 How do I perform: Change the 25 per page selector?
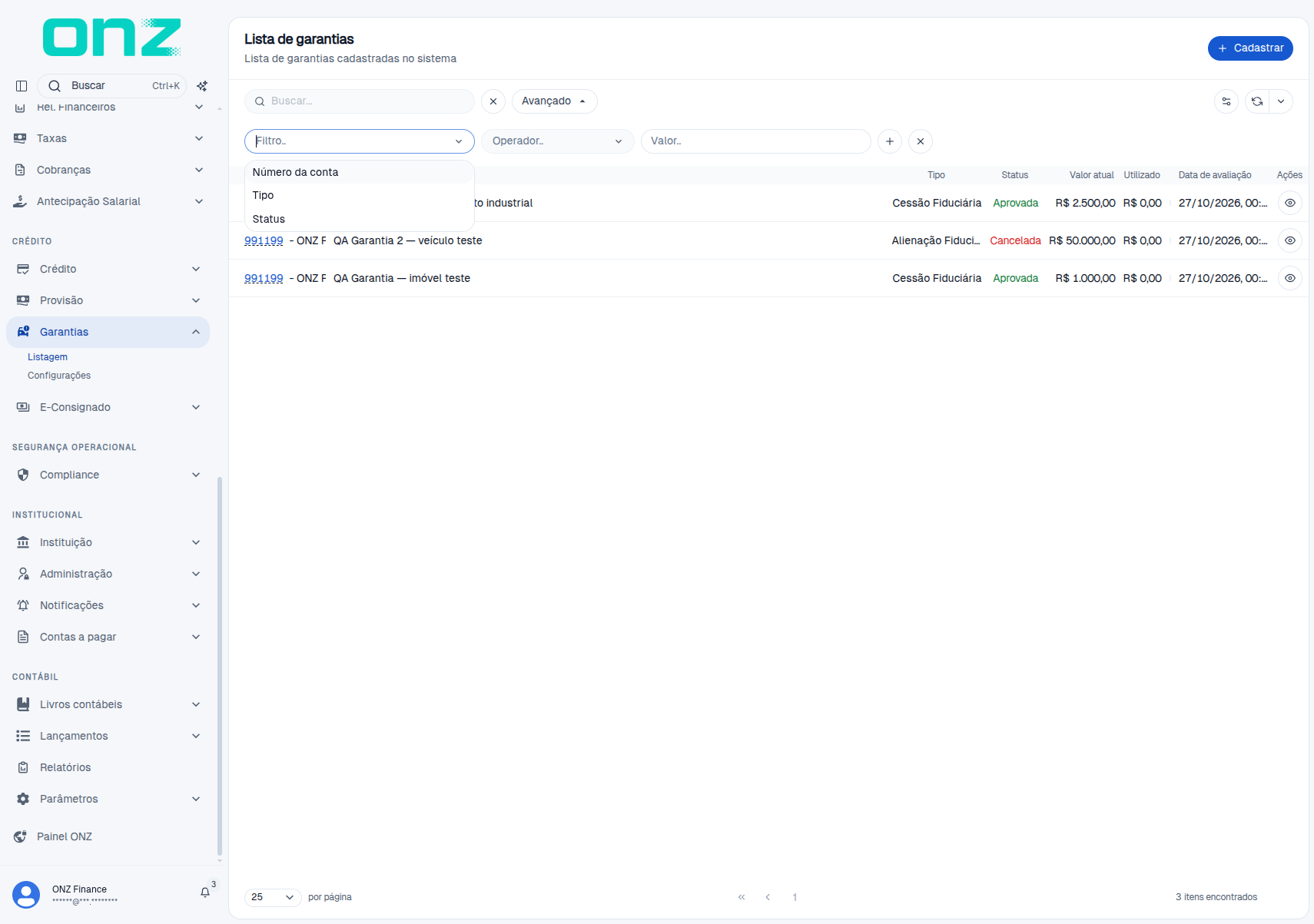click(273, 897)
